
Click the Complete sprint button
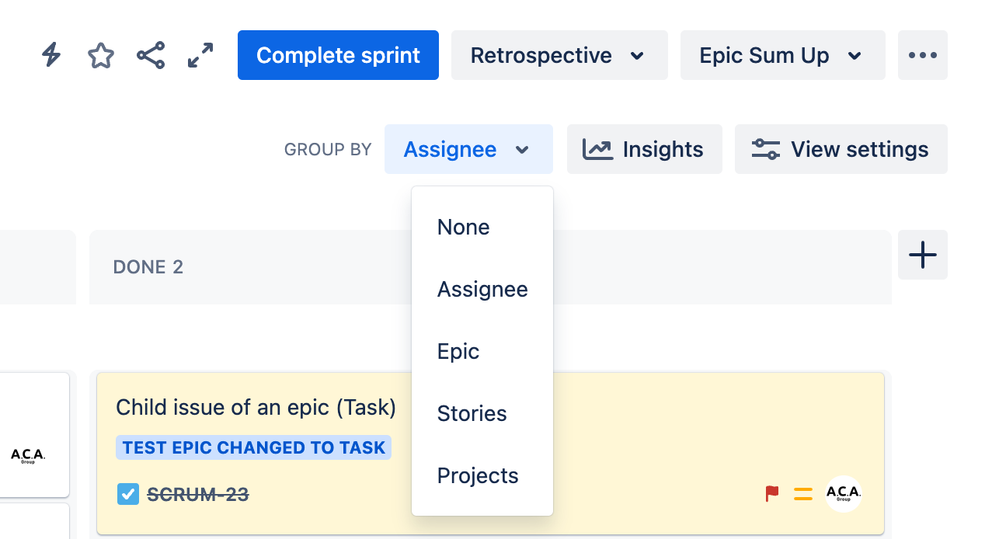pyautogui.click(x=338, y=55)
